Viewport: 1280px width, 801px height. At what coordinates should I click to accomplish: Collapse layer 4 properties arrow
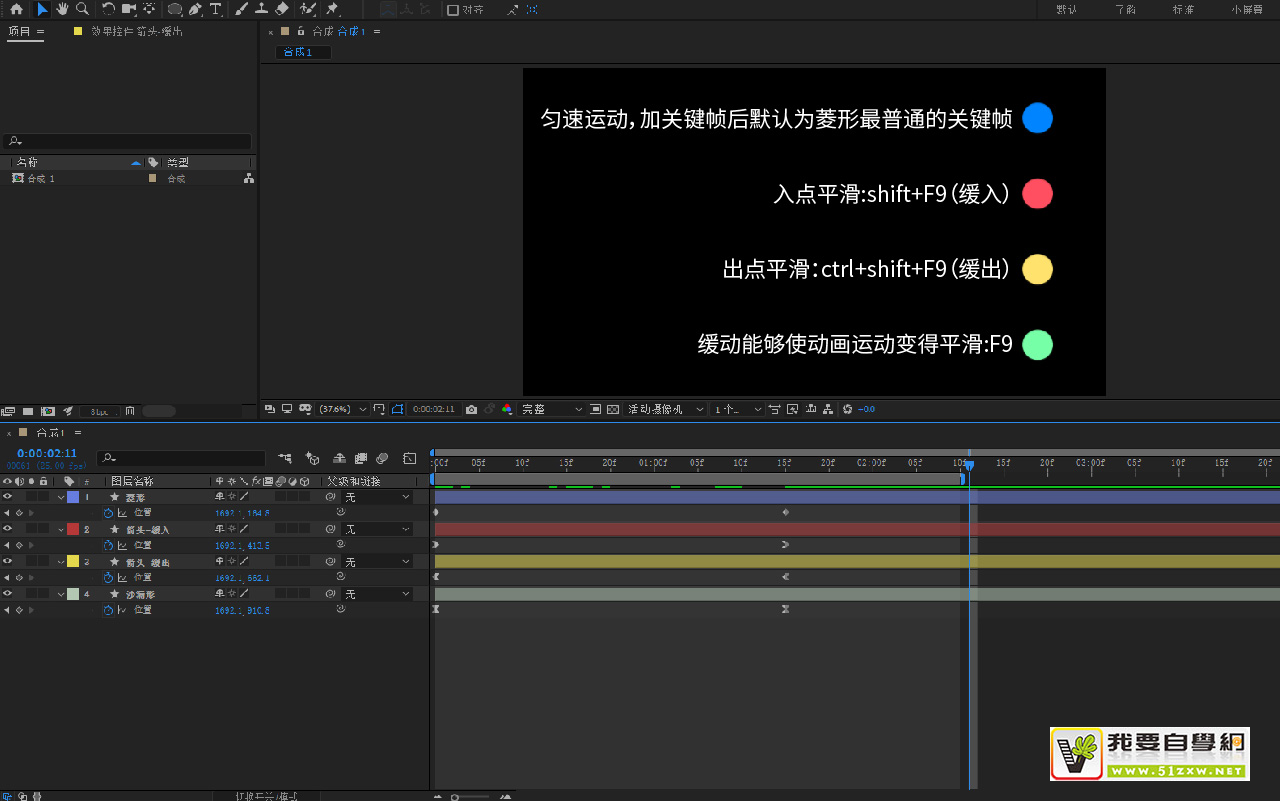tap(61, 594)
